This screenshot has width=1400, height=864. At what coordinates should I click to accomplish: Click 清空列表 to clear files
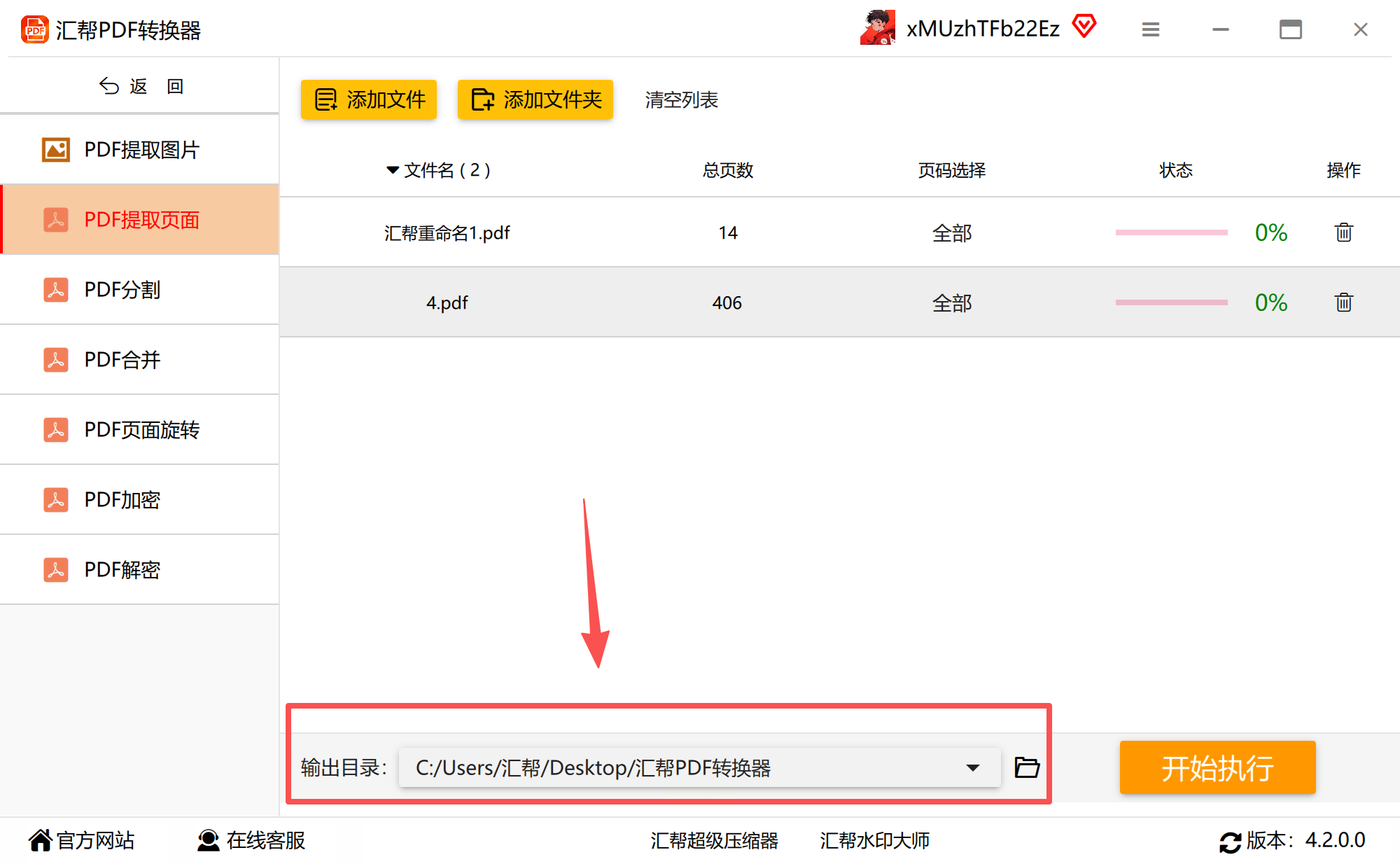pyautogui.click(x=681, y=100)
